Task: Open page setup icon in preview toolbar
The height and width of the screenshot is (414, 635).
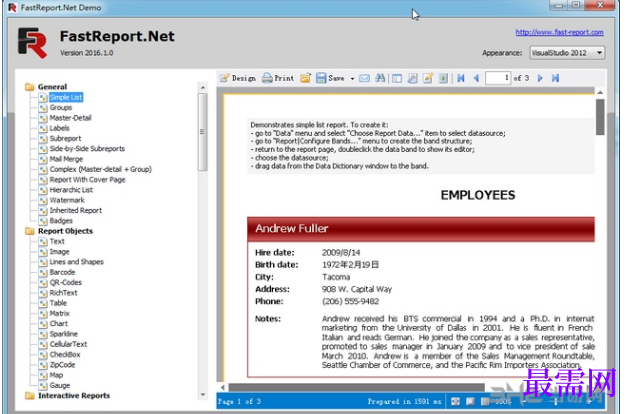Action: (x=412, y=78)
